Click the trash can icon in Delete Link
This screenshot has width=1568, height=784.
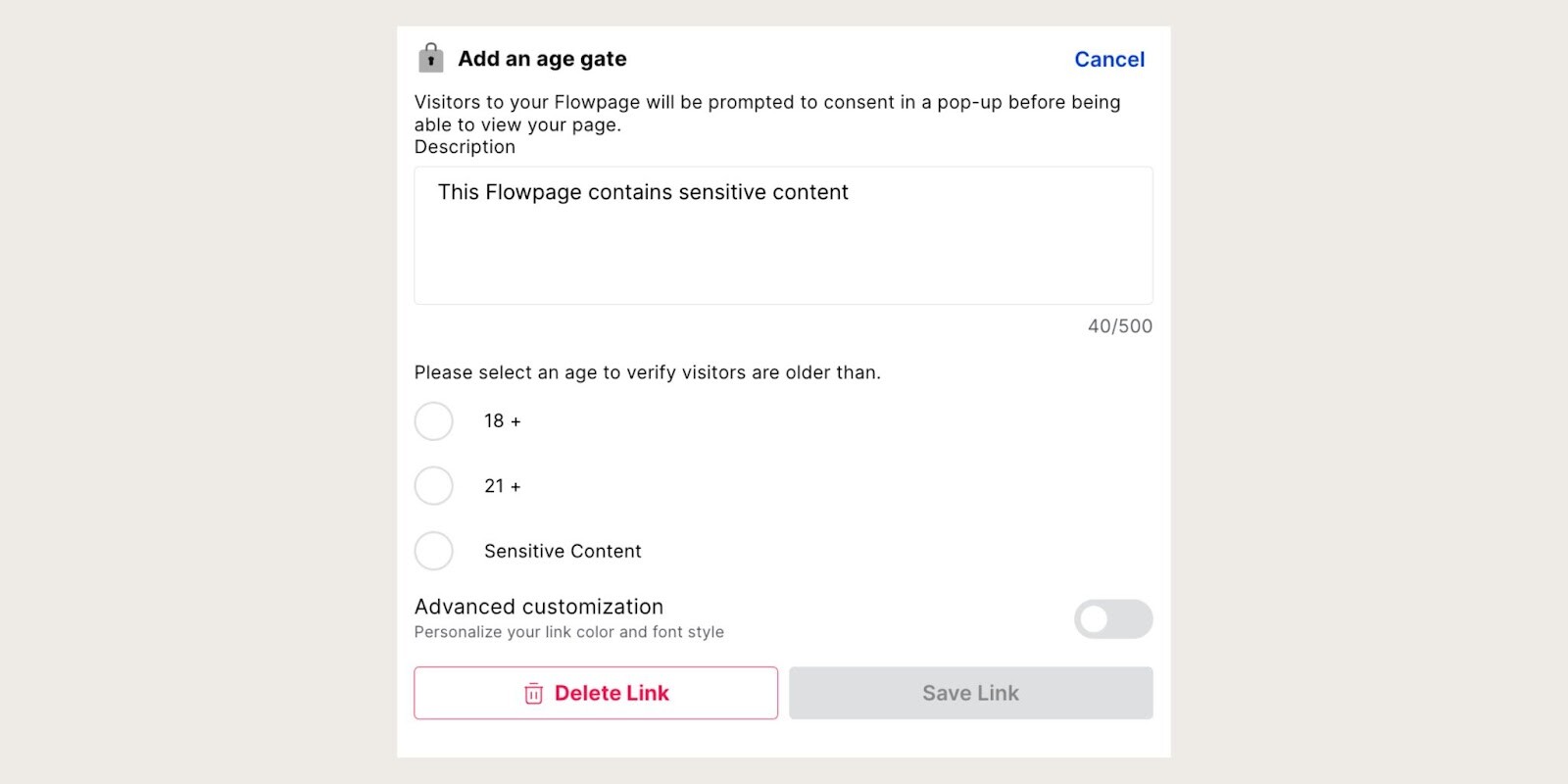coord(533,694)
